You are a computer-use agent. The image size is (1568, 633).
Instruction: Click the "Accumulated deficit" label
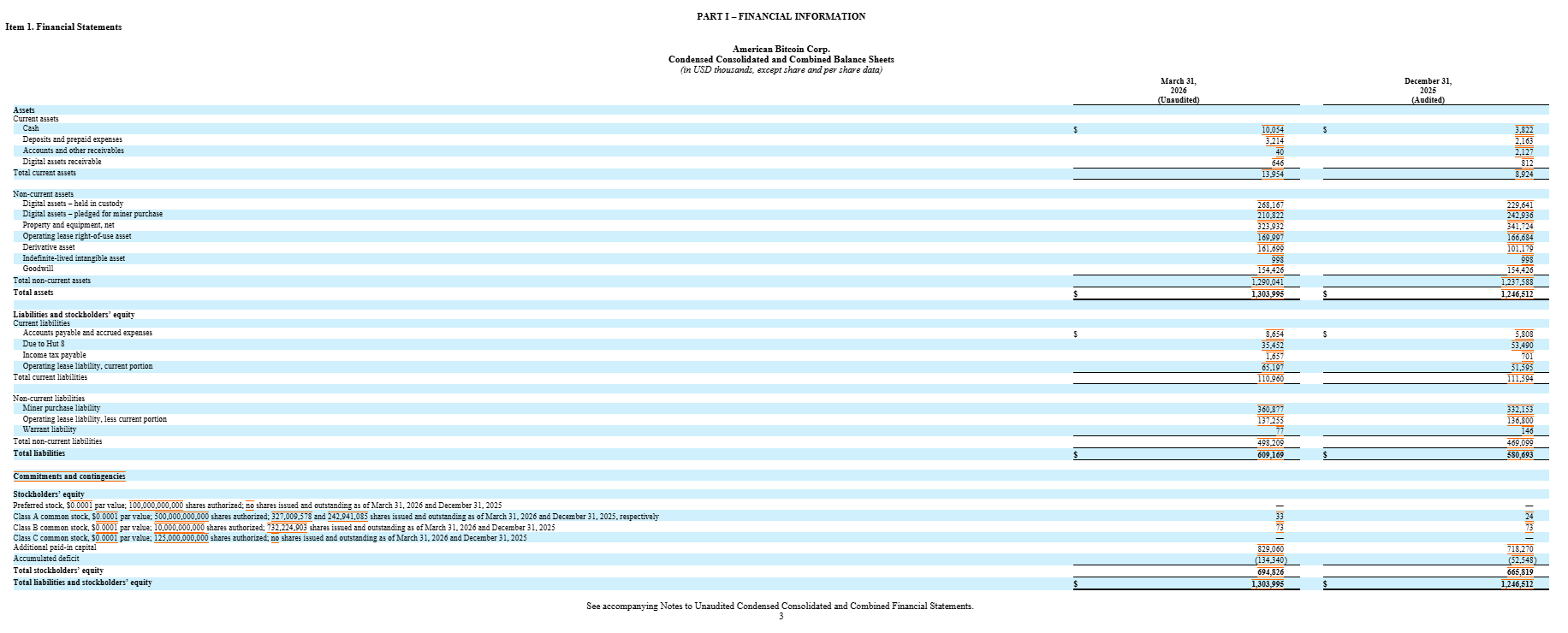[46, 559]
